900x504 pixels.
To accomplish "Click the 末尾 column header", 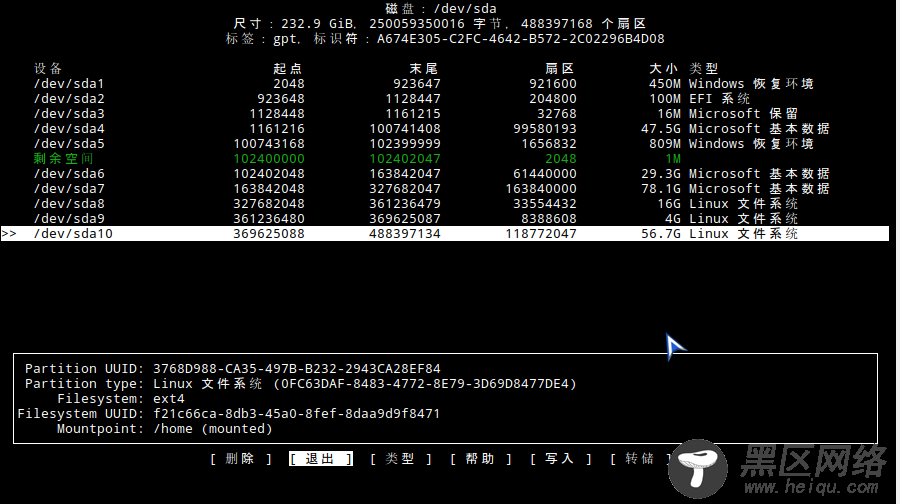I will 424,69.
